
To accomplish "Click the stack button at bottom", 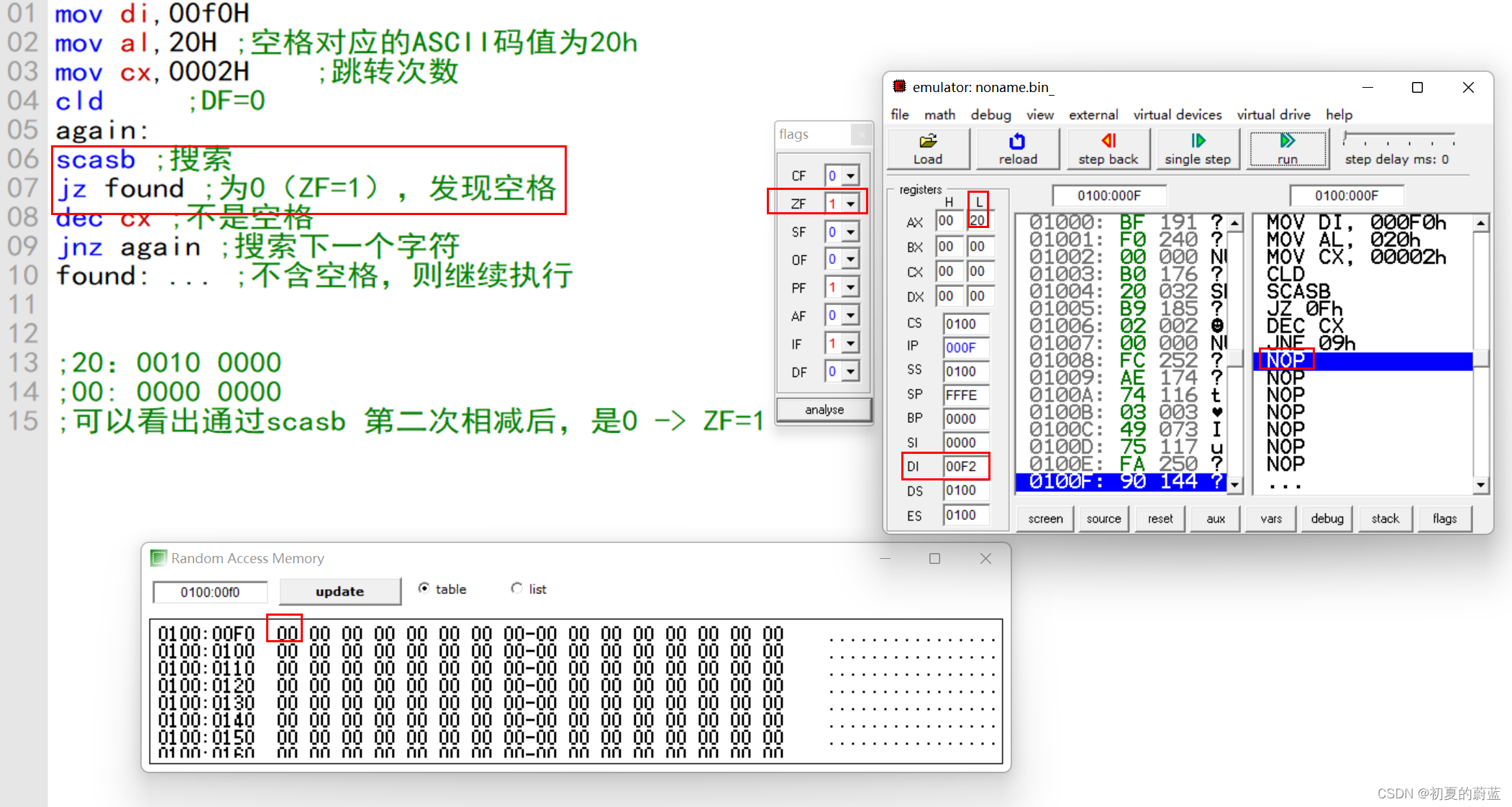I will click(1385, 519).
